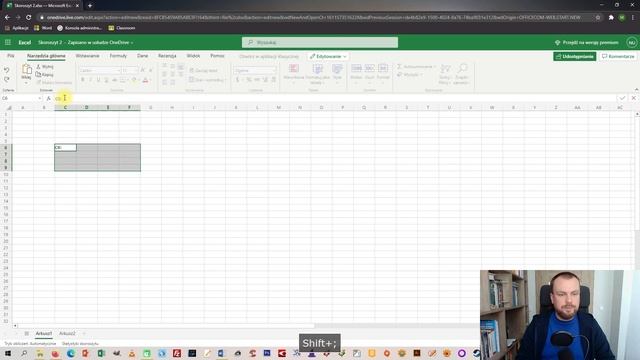
Task: Toggle Bold formatting
Action: (x=83, y=80)
